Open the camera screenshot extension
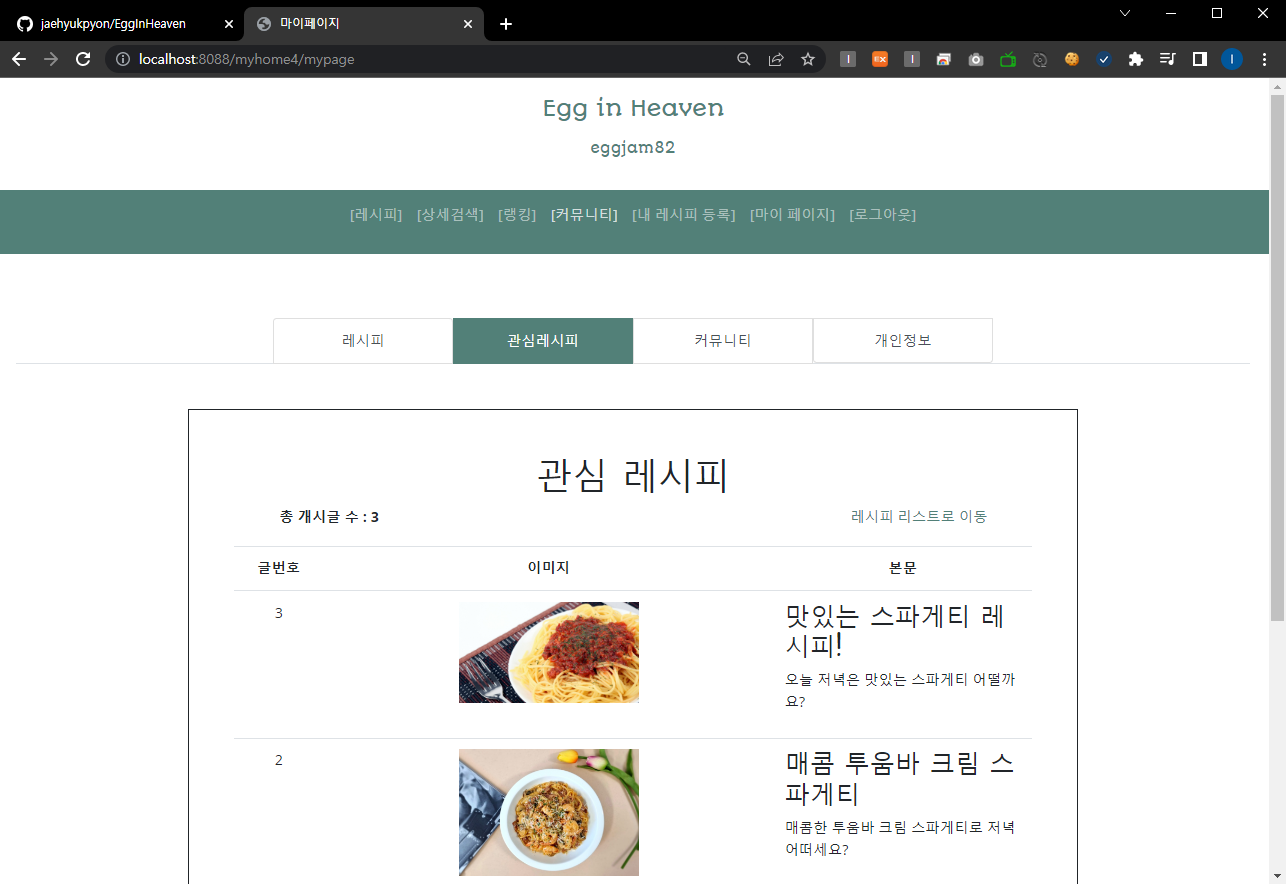This screenshot has height=884, width=1286. point(975,59)
